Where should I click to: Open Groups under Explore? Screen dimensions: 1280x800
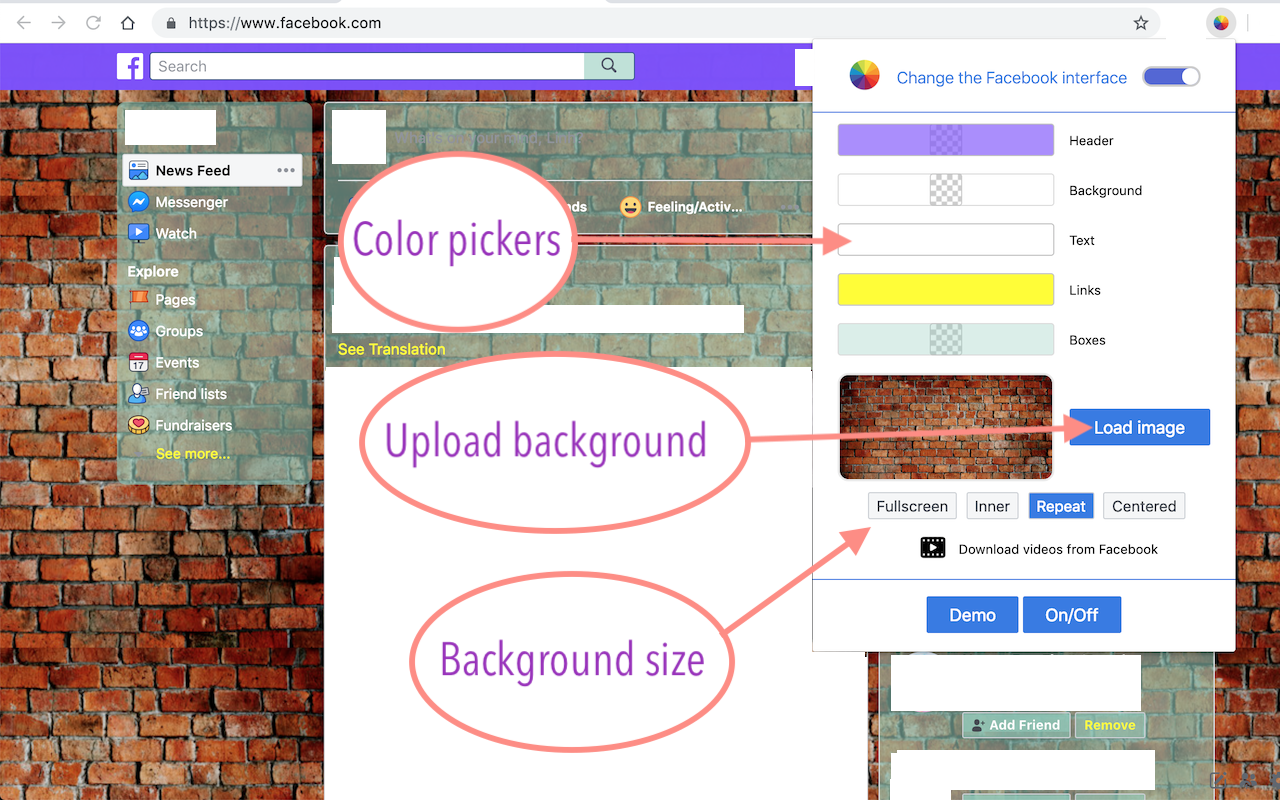pyautogui.click(x=179, y=331)
